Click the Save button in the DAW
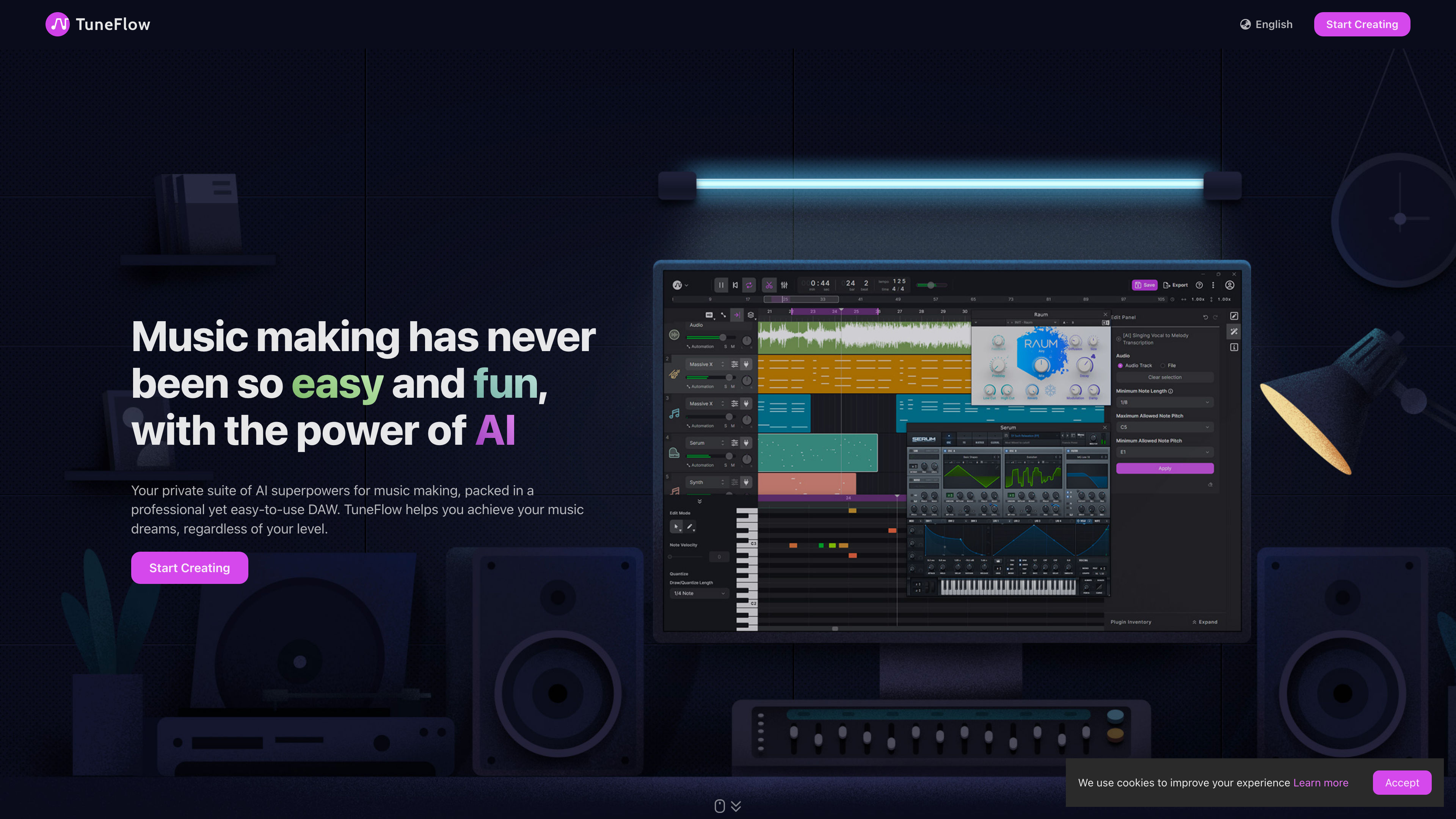Image resolution: width=1456 pixels, height=819 pixels. point(1145,285)
